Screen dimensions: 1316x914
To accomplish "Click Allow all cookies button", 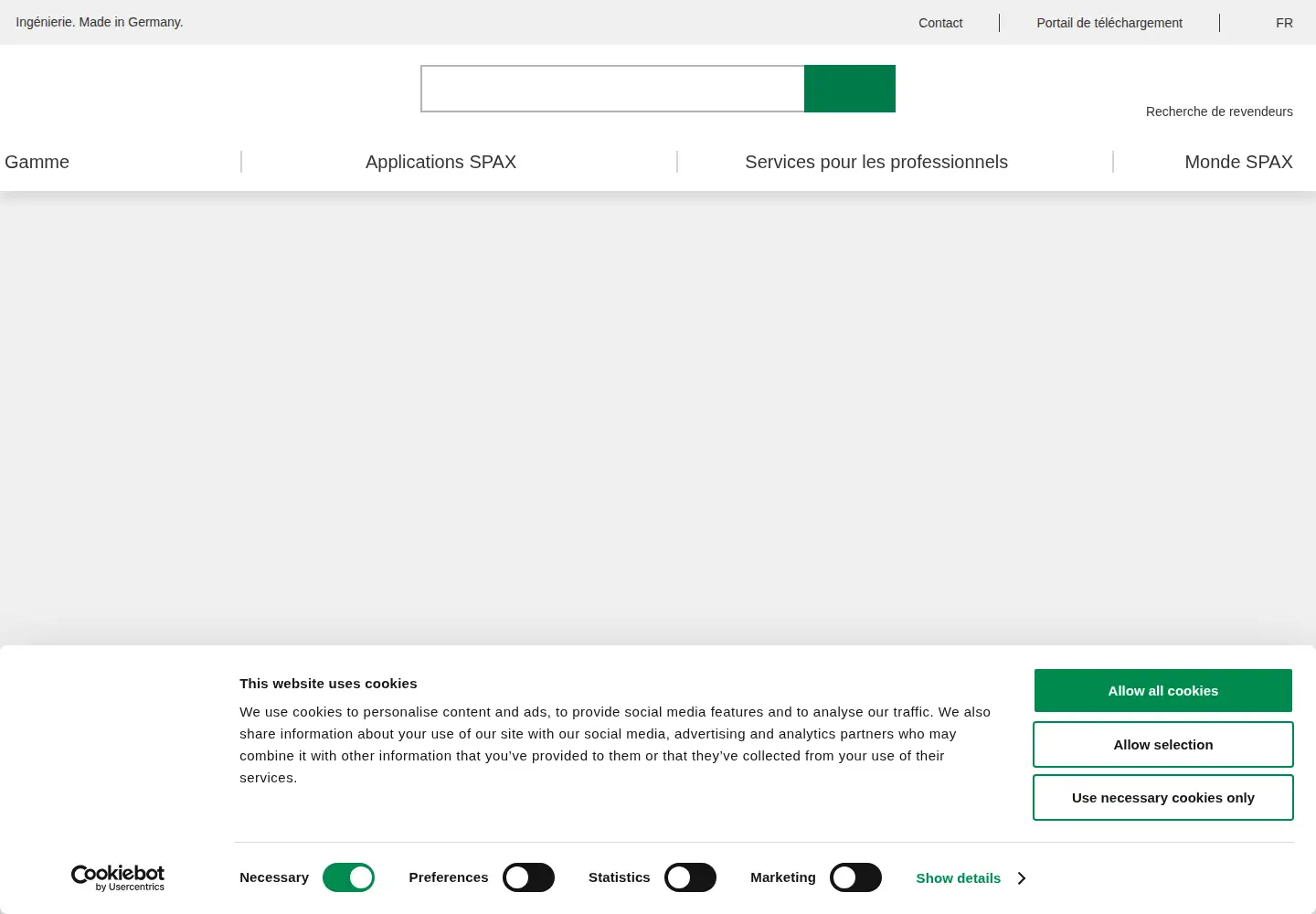I will click(1163, 691).
